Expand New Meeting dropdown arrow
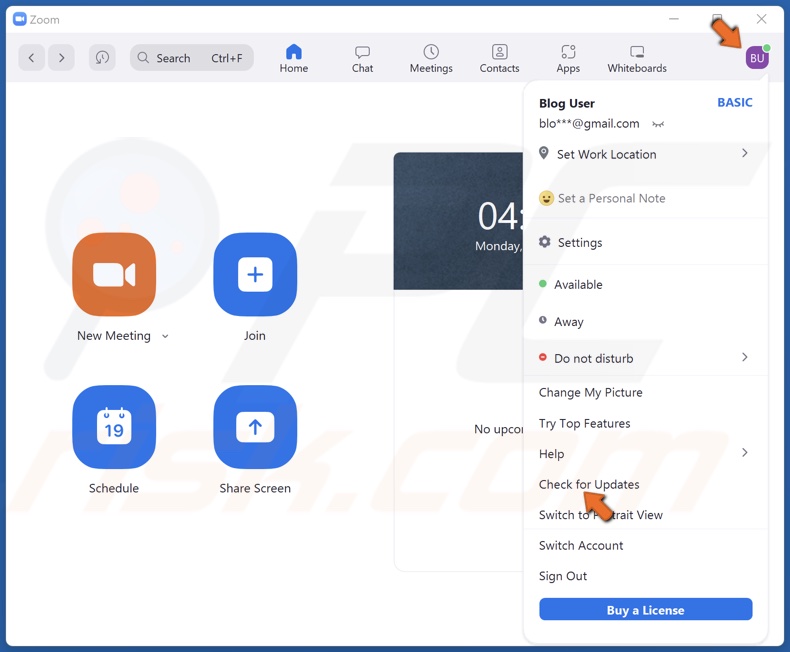 tap(165, 337)
